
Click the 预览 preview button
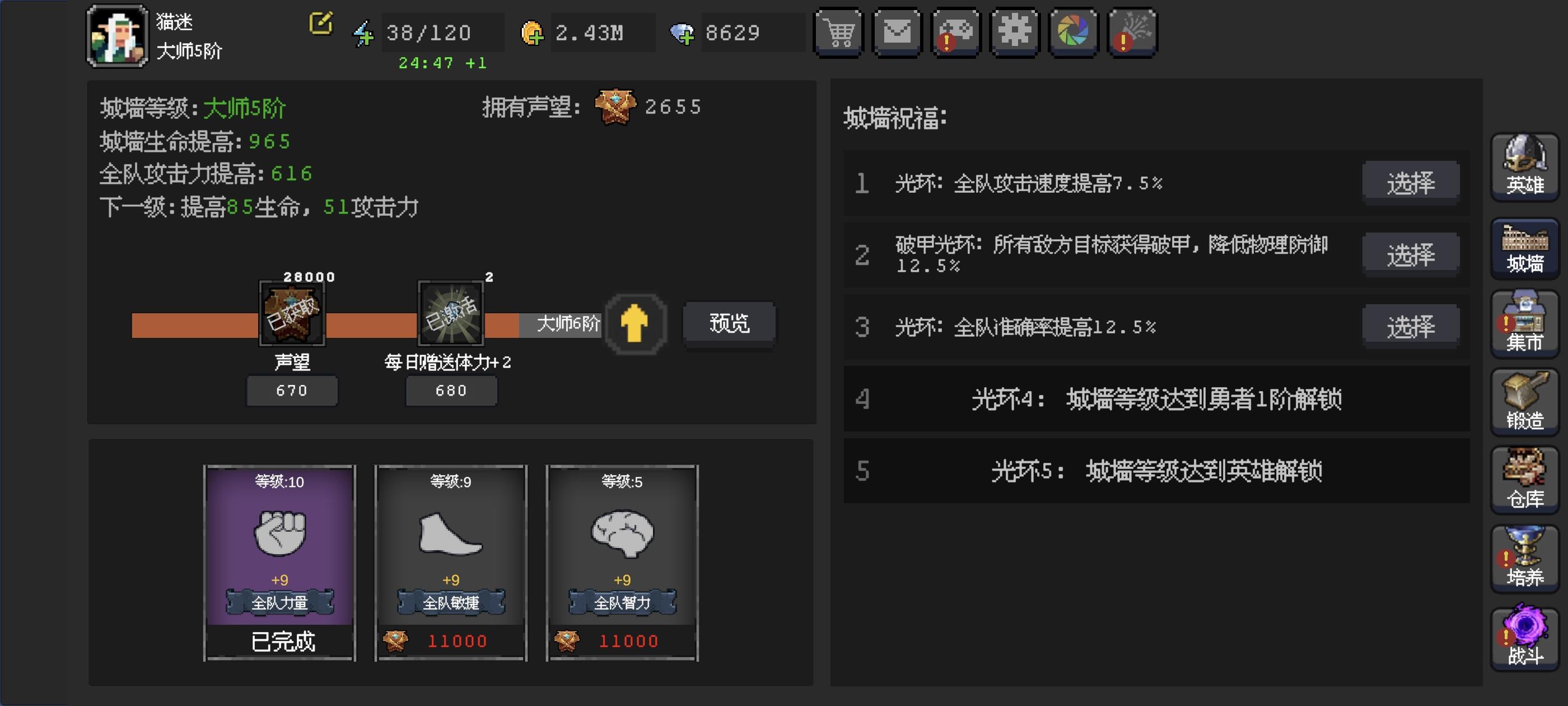(x=729, y=323)
